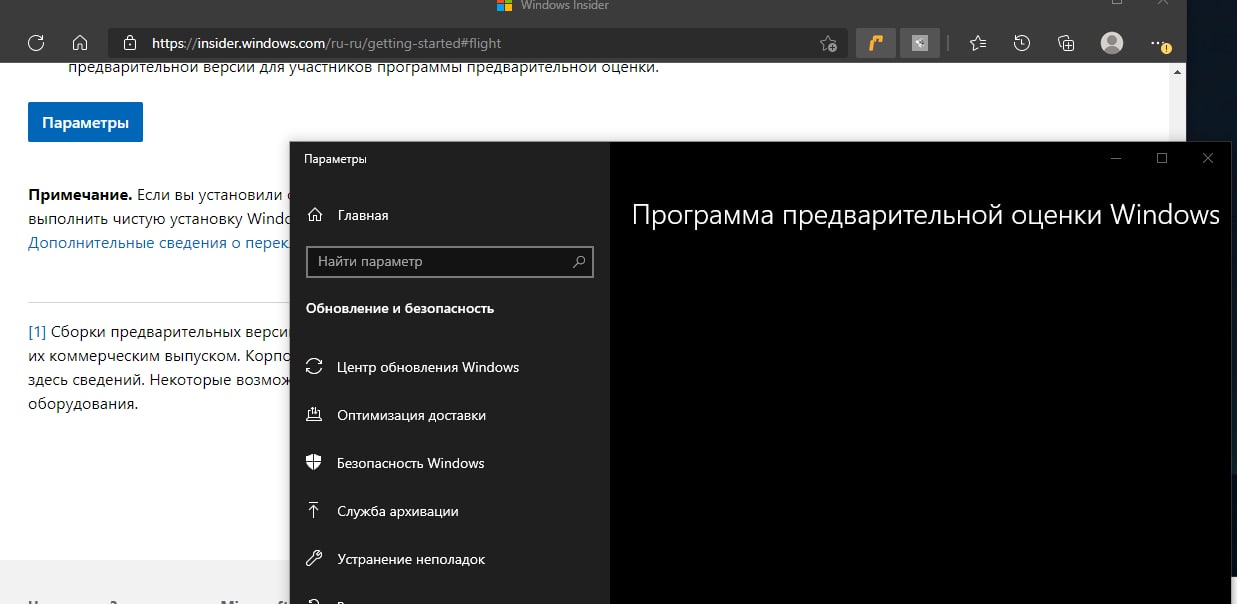The image size is (1237, 604).
Task: Open the Дополнительные сведения о перек... link
Action: tap(158, 242)
